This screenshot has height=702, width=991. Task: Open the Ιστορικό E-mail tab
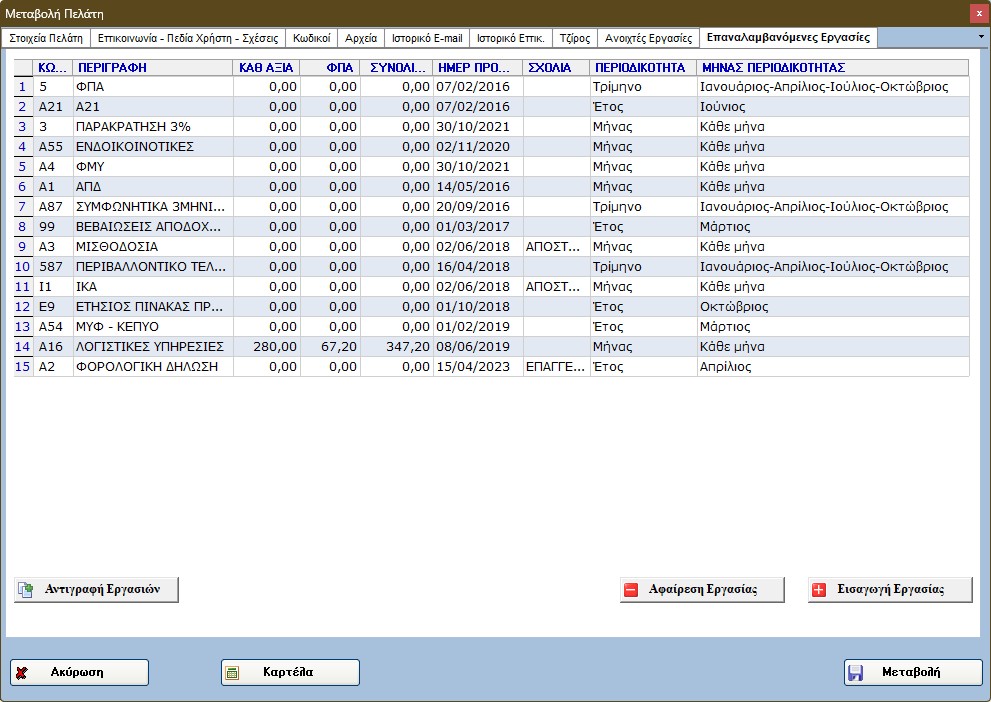428,35
